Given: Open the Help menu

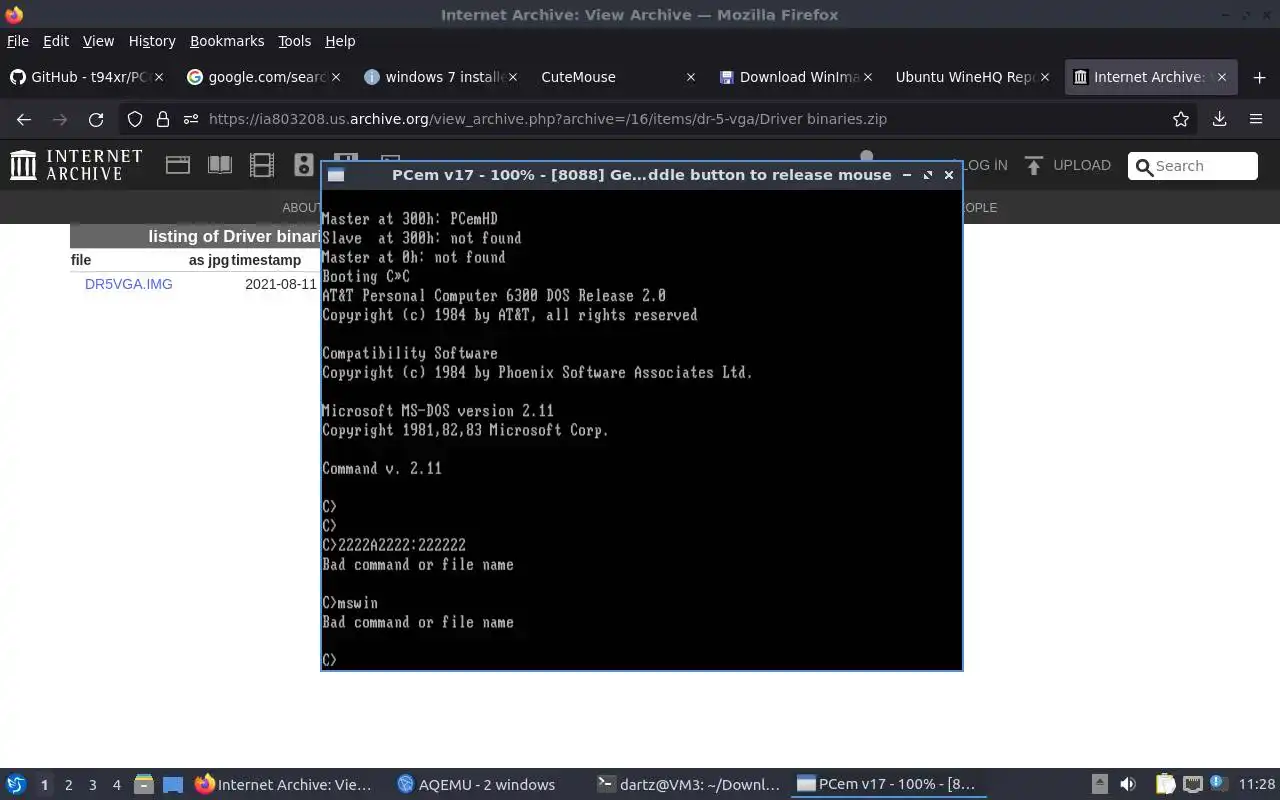Looking at the screenshot, I should coord(340,41).
